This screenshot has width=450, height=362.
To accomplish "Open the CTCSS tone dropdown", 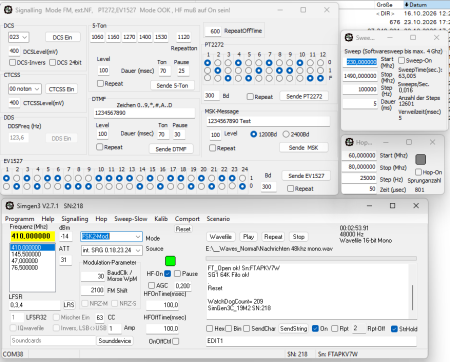I will click(25, 89).
